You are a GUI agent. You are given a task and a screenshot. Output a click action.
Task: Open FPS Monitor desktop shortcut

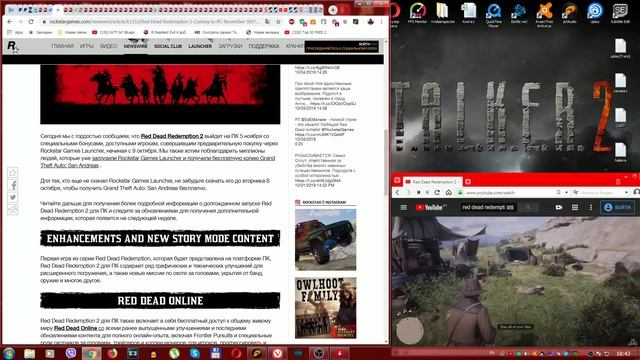(417, 13)
